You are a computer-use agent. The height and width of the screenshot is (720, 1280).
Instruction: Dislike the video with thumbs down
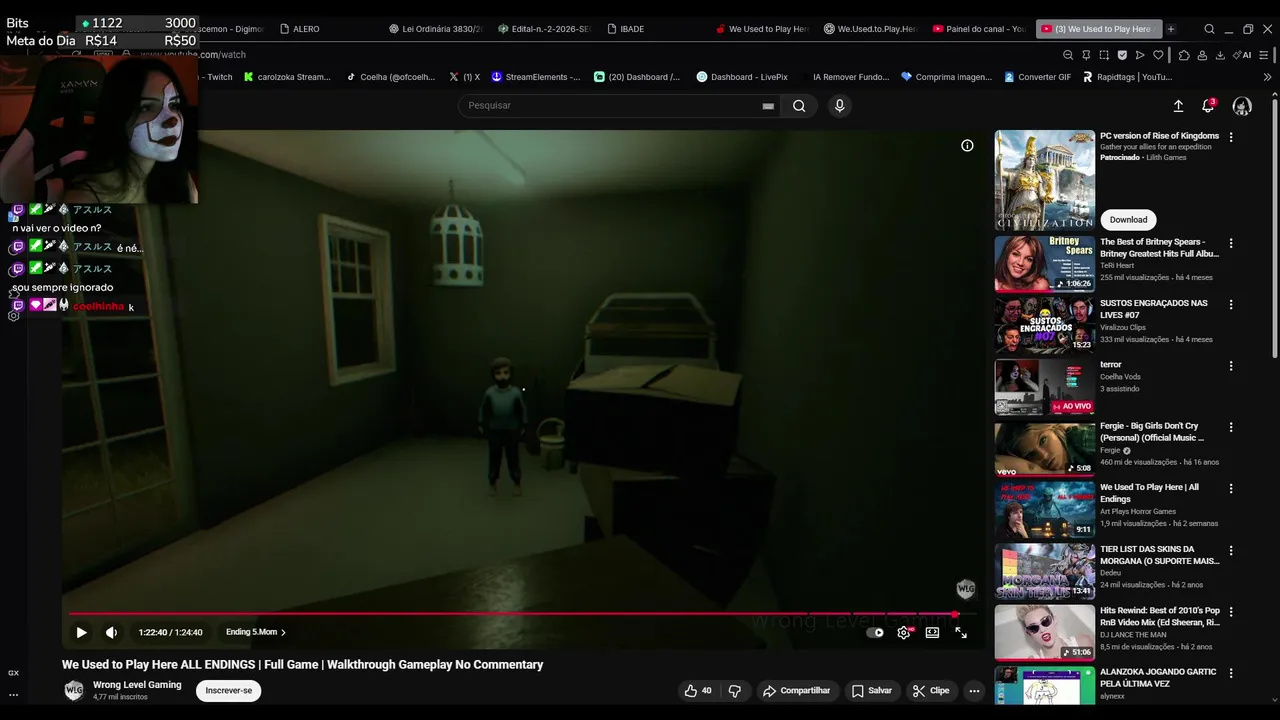[735, 691]
